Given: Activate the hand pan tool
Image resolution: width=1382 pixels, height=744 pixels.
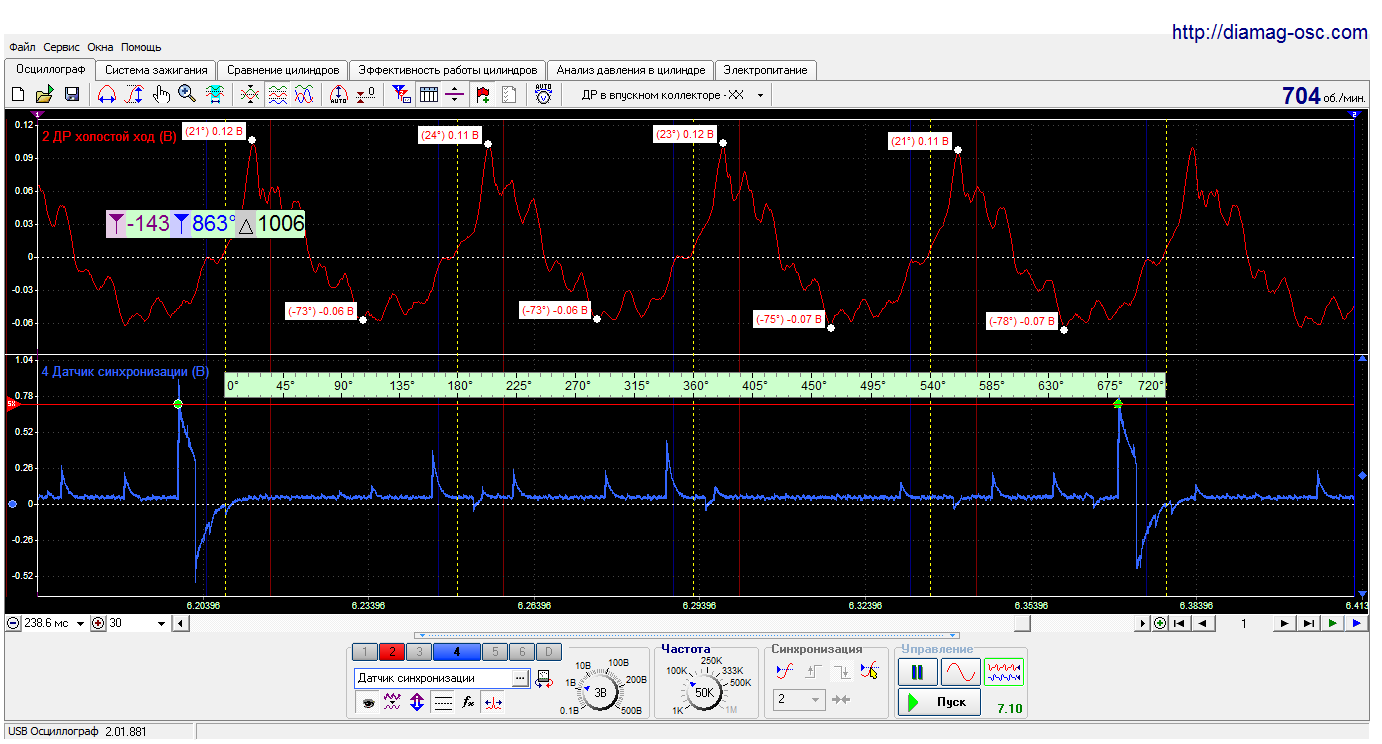Looking at the screenshot, I should click(x=161, y=95).
